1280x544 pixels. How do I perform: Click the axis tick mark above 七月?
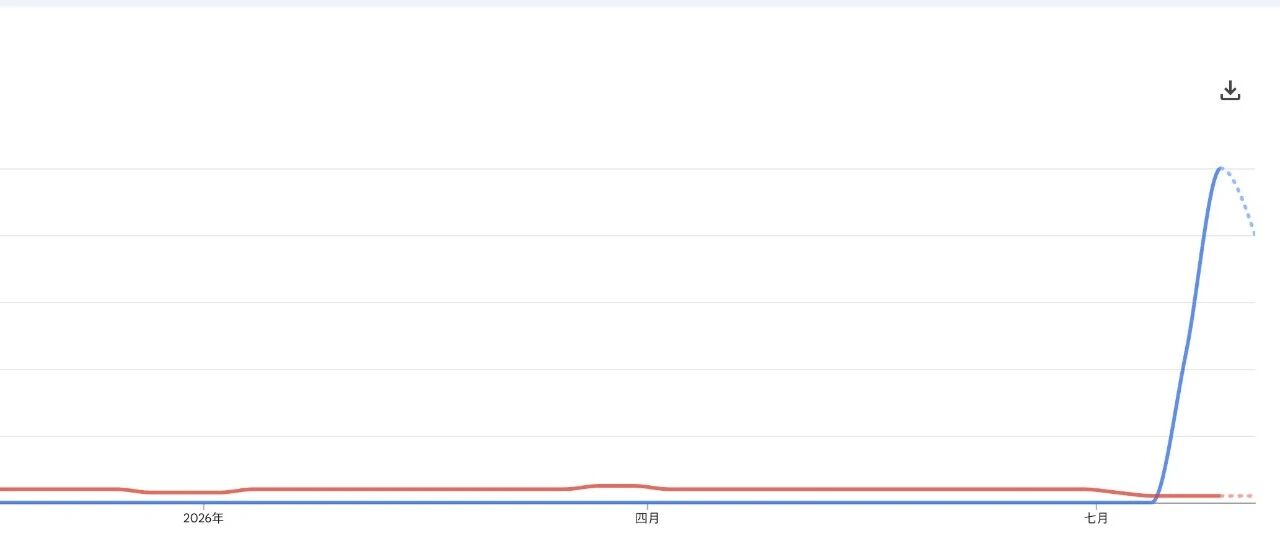[1097, 506]
